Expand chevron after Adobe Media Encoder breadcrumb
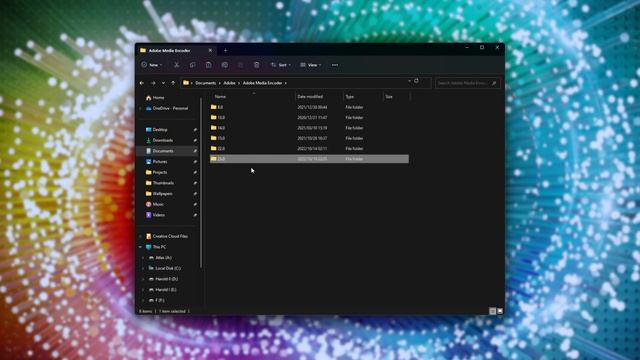The width and height of the screenshot is (640, 360). point(286,83)
